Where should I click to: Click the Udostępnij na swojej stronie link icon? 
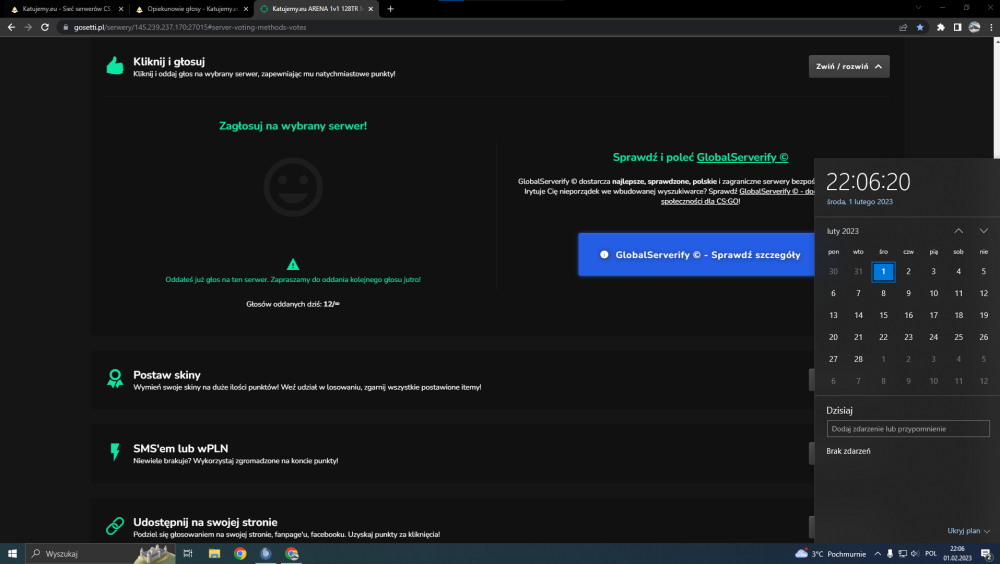coord(115,526)
